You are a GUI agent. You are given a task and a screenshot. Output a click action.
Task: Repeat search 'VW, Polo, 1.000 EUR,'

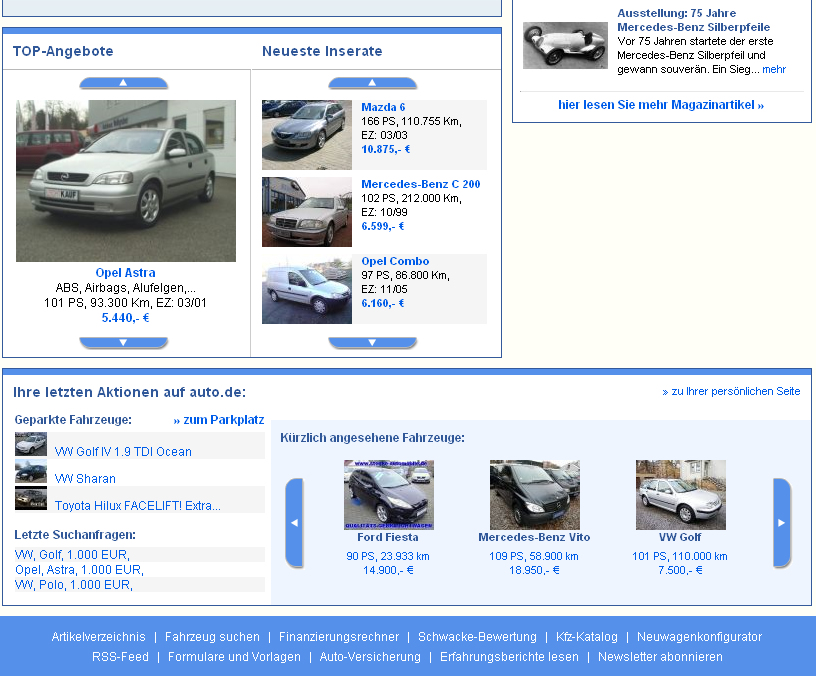[73, 585]
